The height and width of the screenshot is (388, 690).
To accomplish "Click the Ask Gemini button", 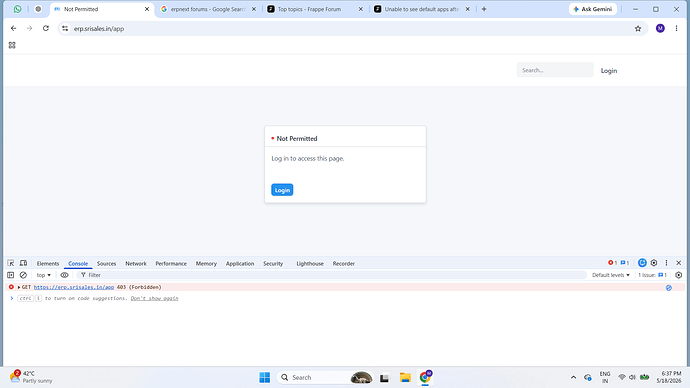I will (593, 9).
